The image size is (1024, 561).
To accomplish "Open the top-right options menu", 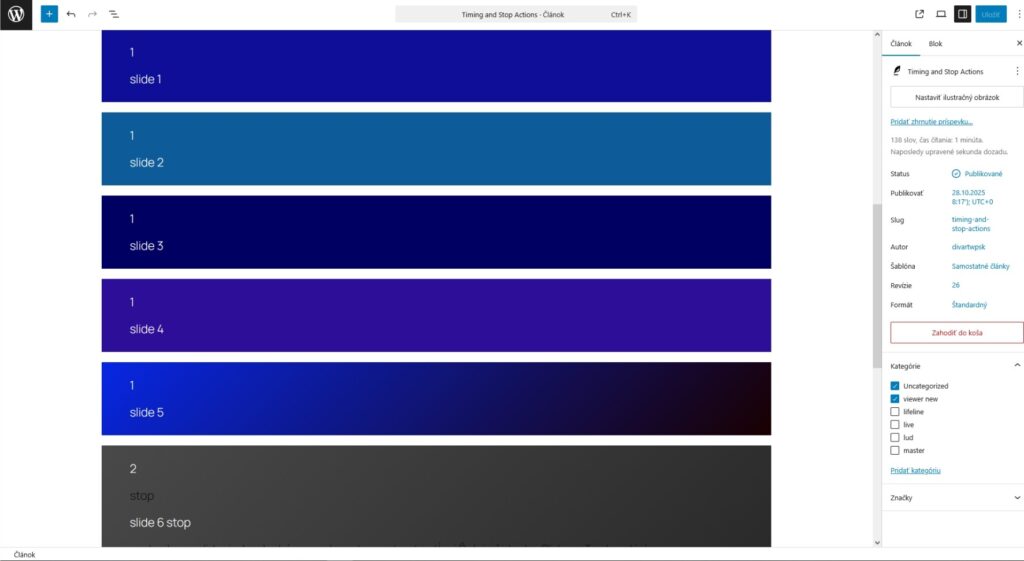I will click(1018, 15).
